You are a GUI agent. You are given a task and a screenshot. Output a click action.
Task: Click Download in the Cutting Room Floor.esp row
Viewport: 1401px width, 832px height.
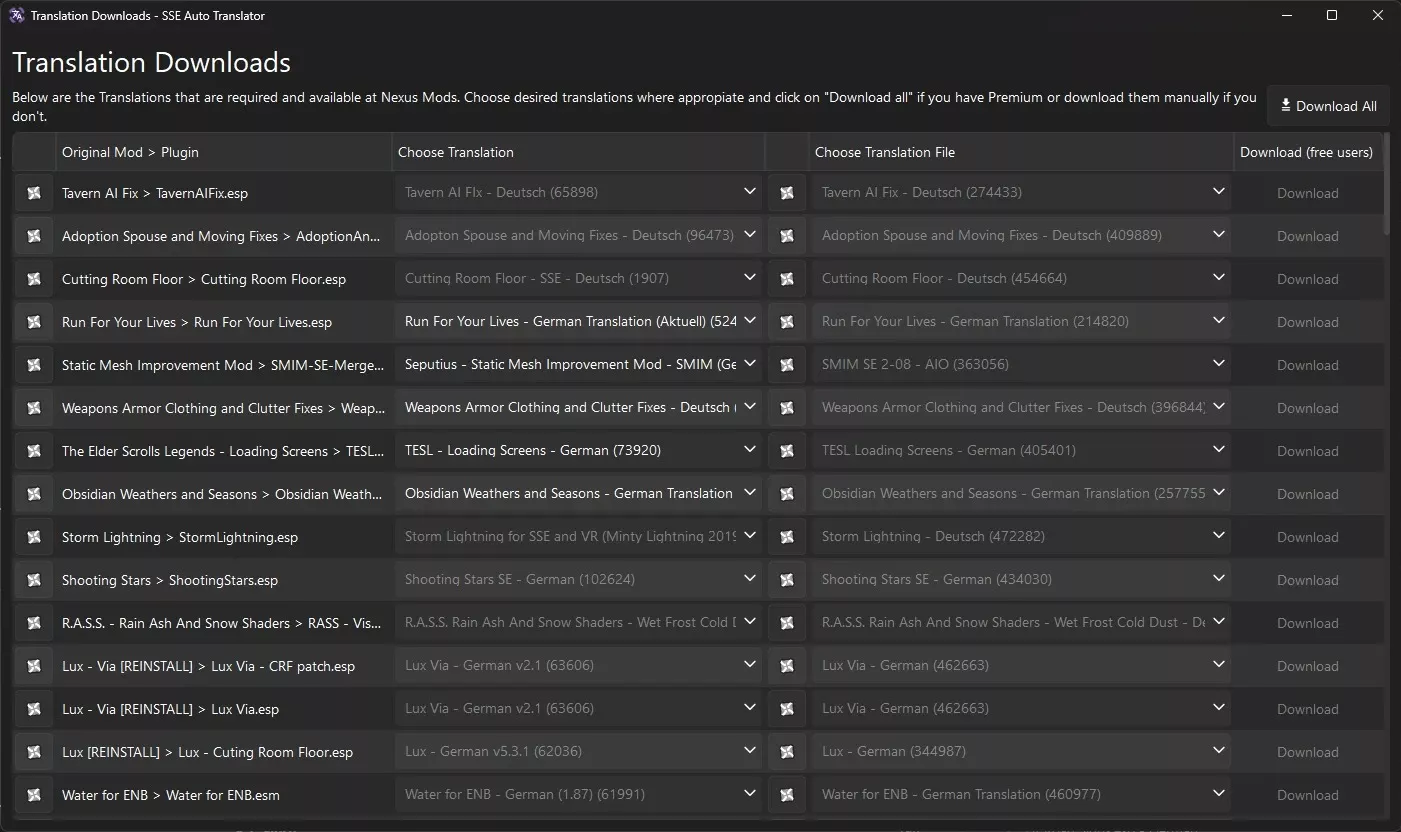pos(1307,279)
